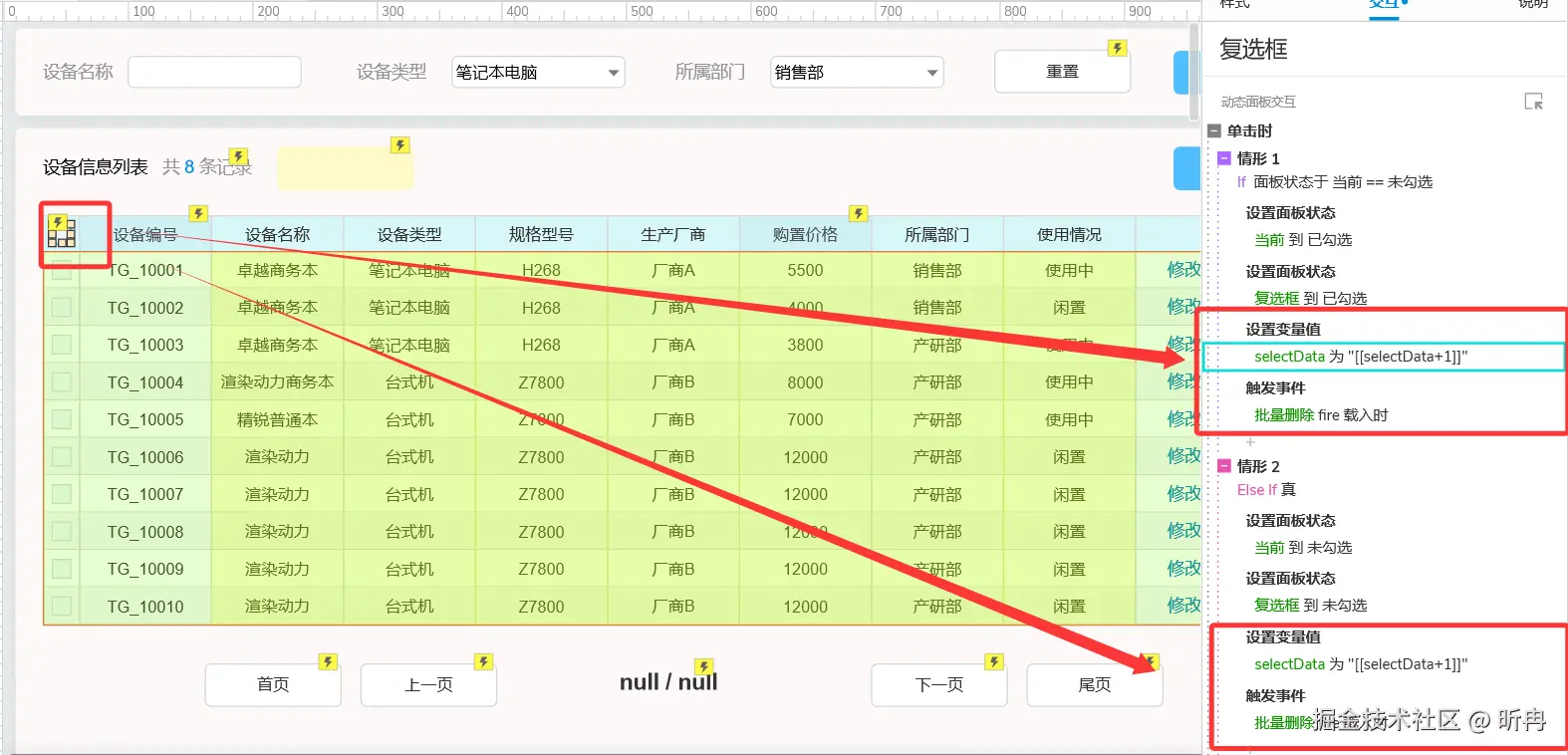Click the TG_10005 cell
The image size is (1568, 755).
(x=145, y=419)
